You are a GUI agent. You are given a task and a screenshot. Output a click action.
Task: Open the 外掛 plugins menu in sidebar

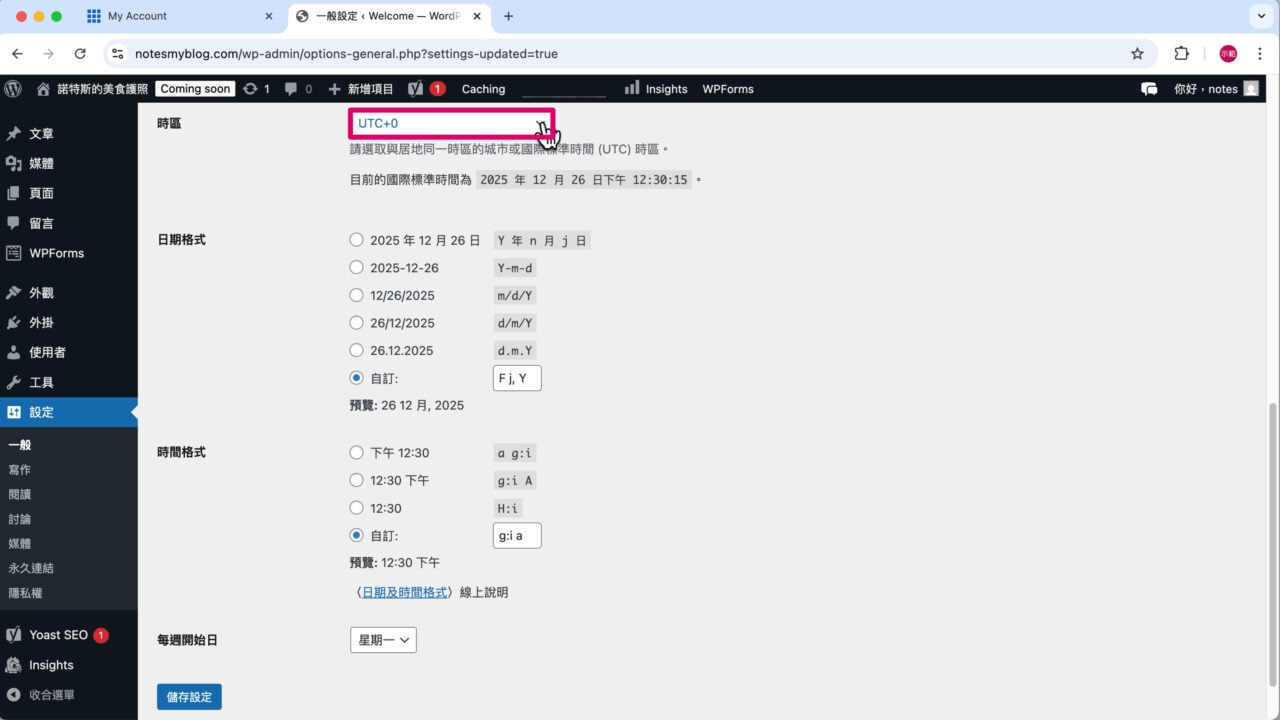tap(41, 323)
